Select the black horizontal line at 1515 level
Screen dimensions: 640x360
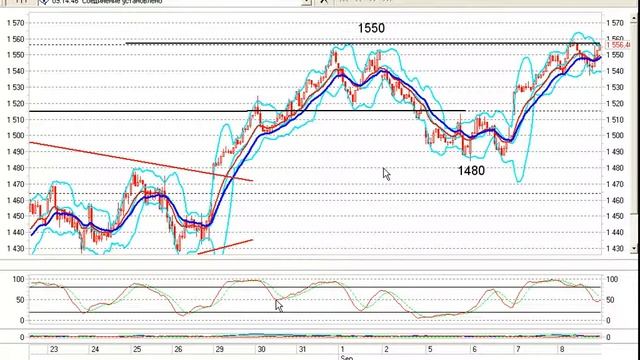[248, 111]
